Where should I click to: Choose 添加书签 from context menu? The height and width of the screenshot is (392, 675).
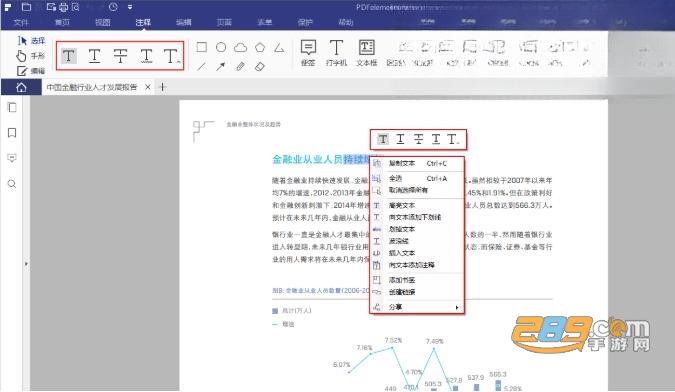(x=418, y=280)
